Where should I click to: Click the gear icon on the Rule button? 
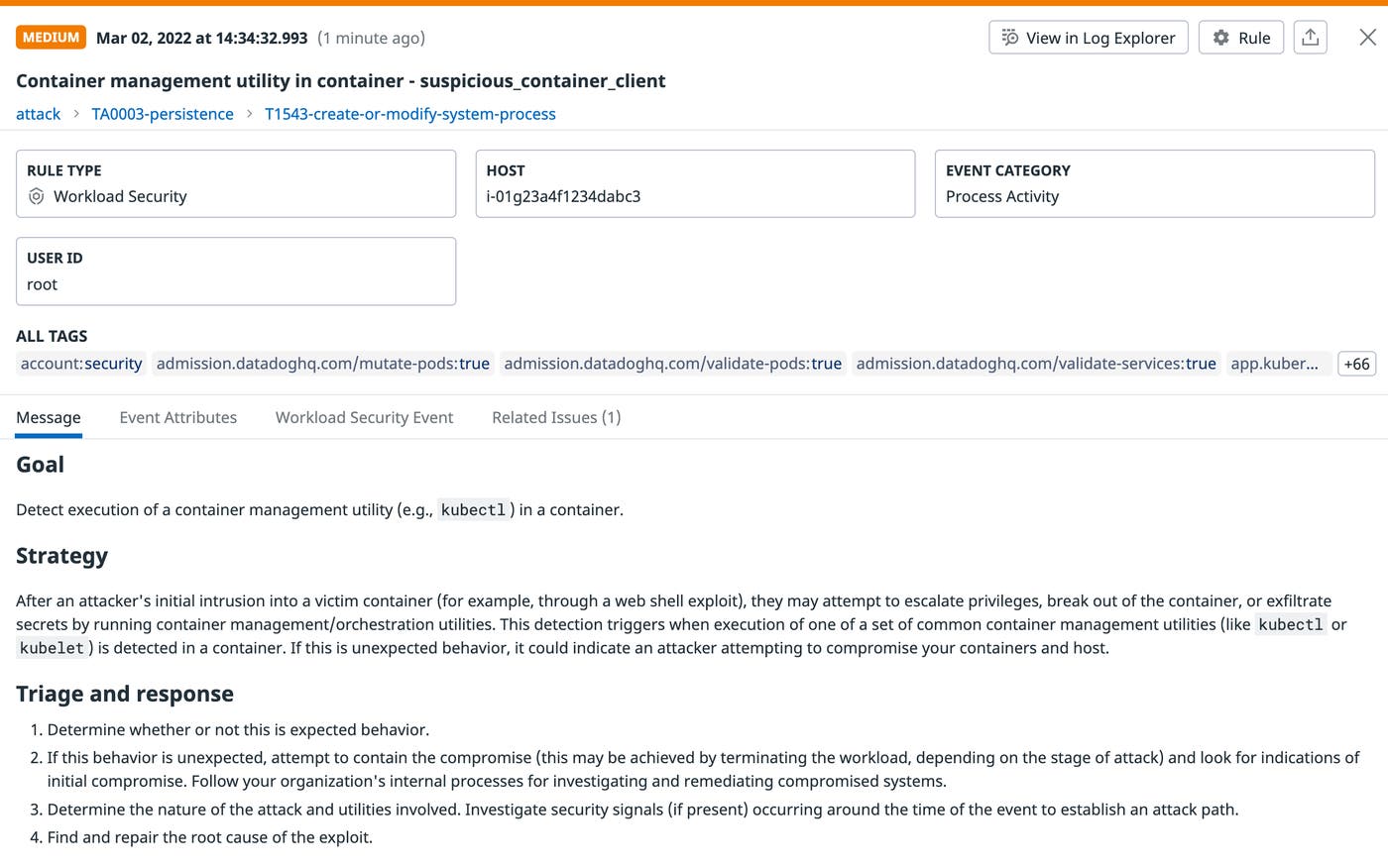pyautogui.click(x=1219, y=37)
